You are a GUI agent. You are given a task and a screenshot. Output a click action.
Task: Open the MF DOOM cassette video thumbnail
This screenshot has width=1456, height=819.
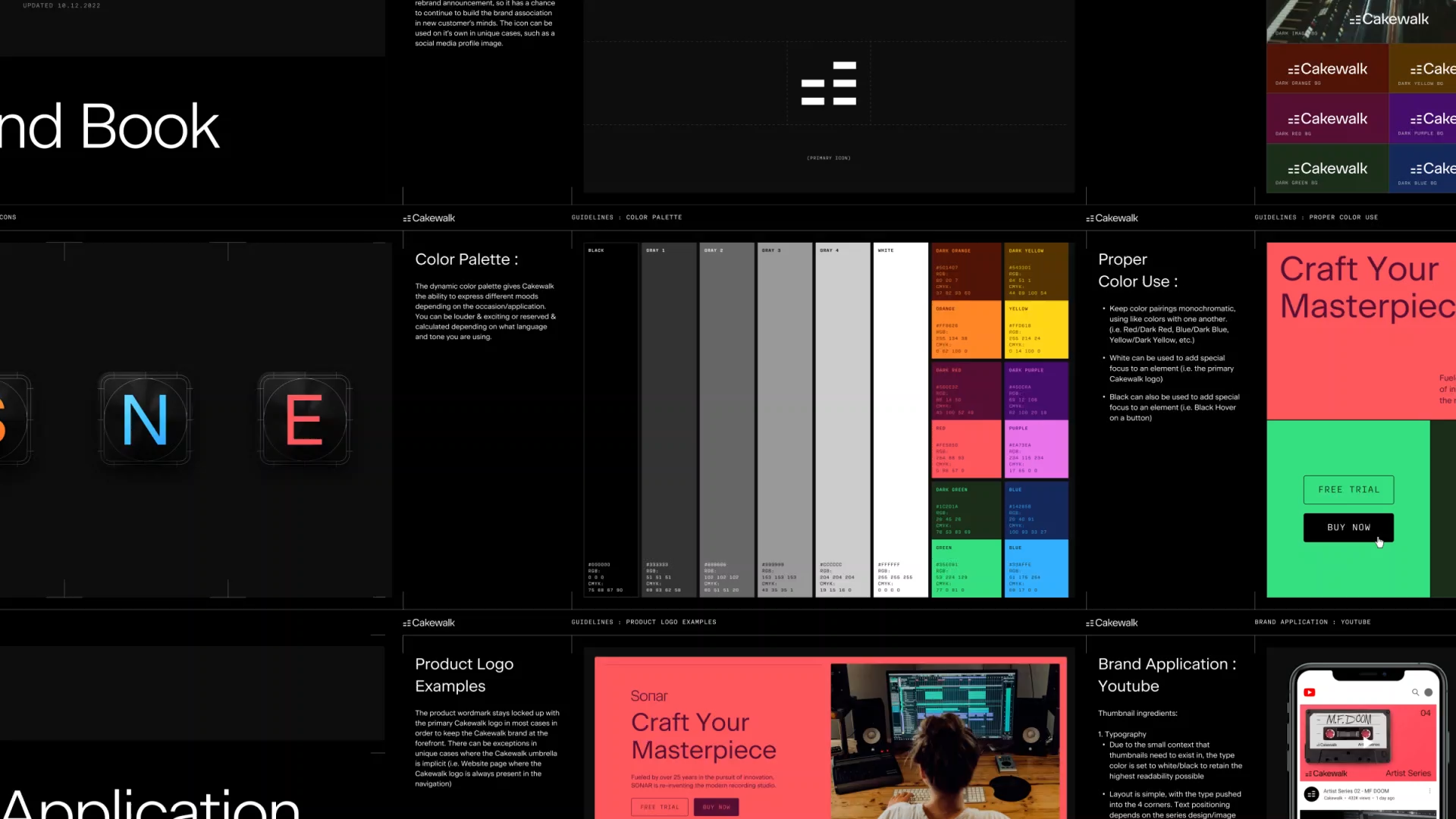coord(1368,742)
